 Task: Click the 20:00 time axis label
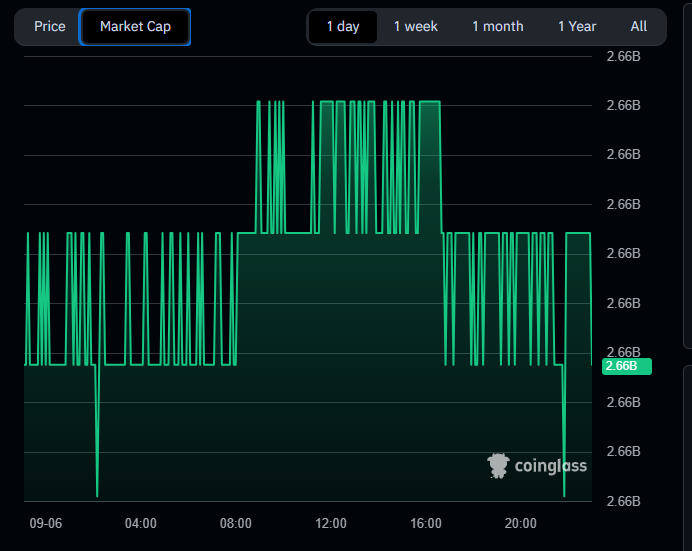pyautogui.click(x=521, y=523)
